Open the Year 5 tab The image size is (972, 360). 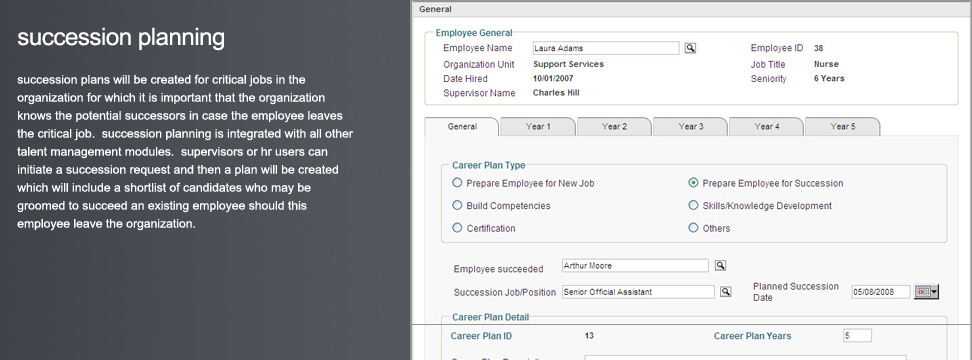[x=842, y=126]
